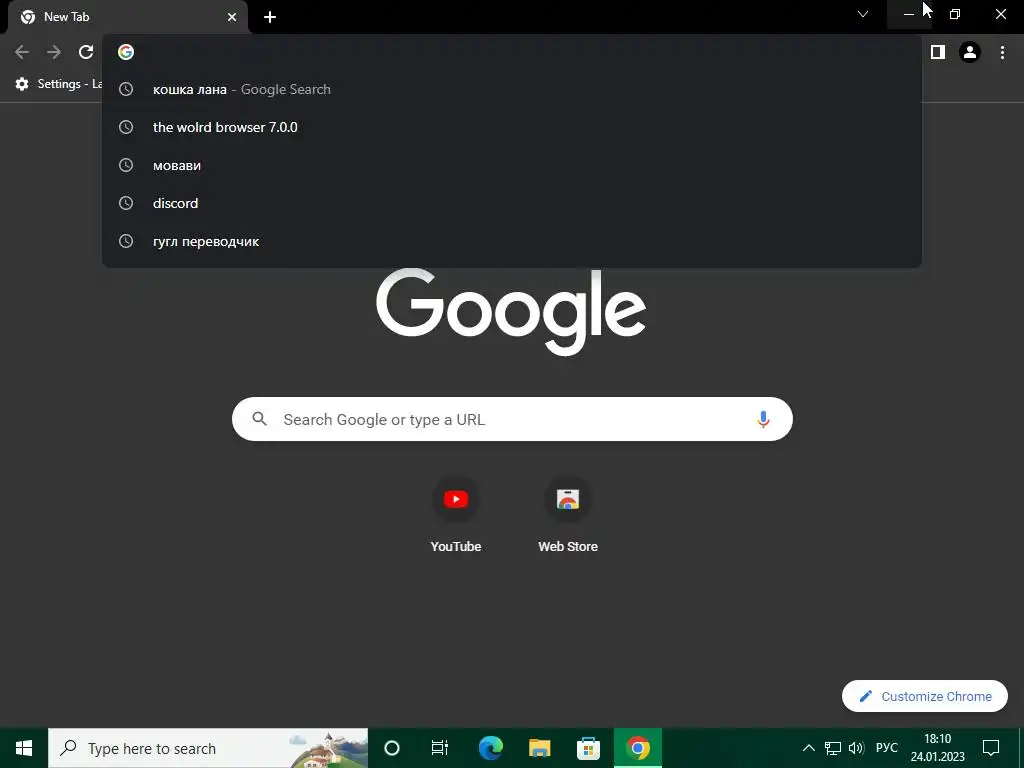Image resolution: width=1024 pixels, height=768 pixels.
Task: Click the taskbar search box
Action: click(208, 748)
